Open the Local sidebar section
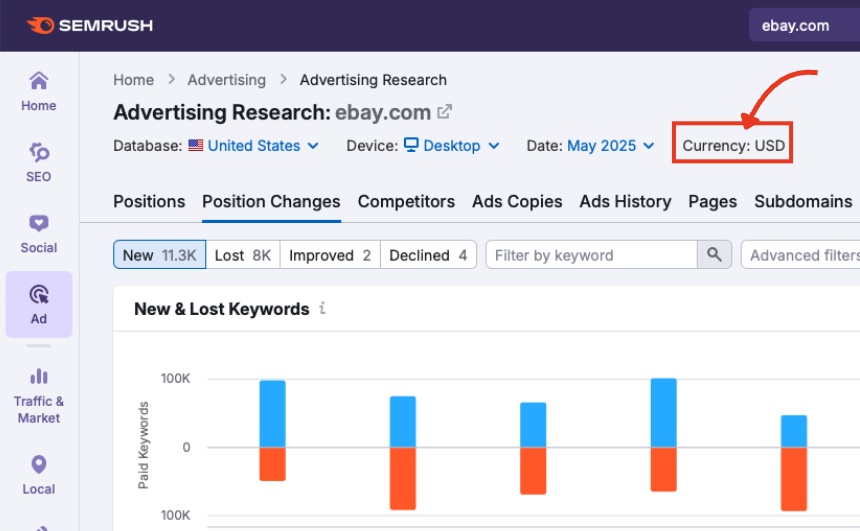Image resolution: width=860 pixels, height=531 pixels. [x=38, y=474]
